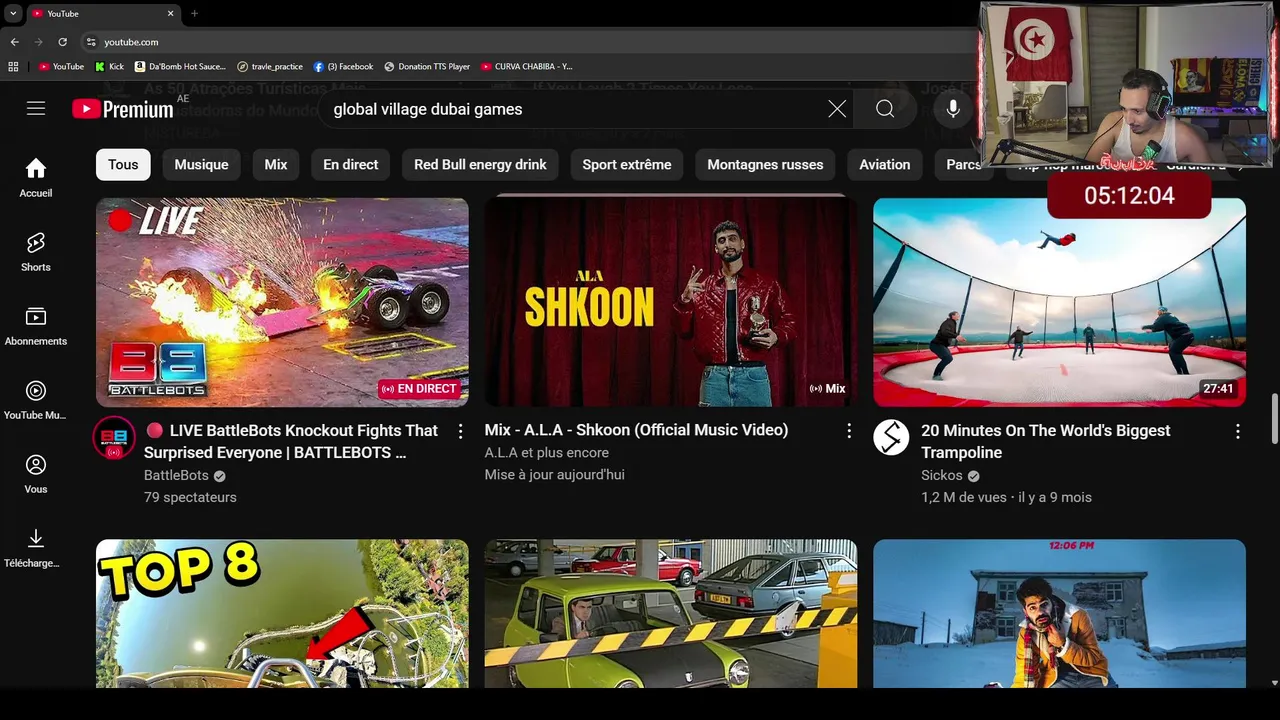Open the green Mini car thumbnail
This screenshot has height=720, width=1280.
pos(671,614)
